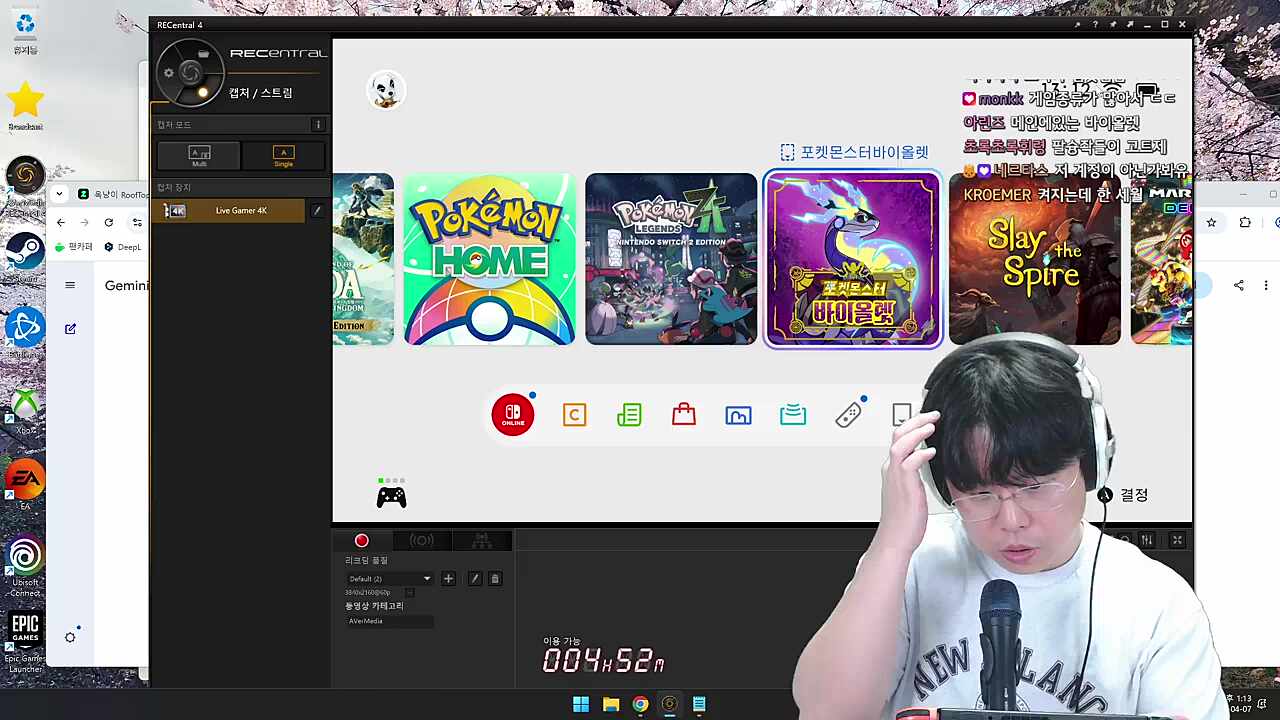Open the GameShare icon on Switch menu
The height and width of the screenshot is (720, 1280).
[x=793, y=414]
